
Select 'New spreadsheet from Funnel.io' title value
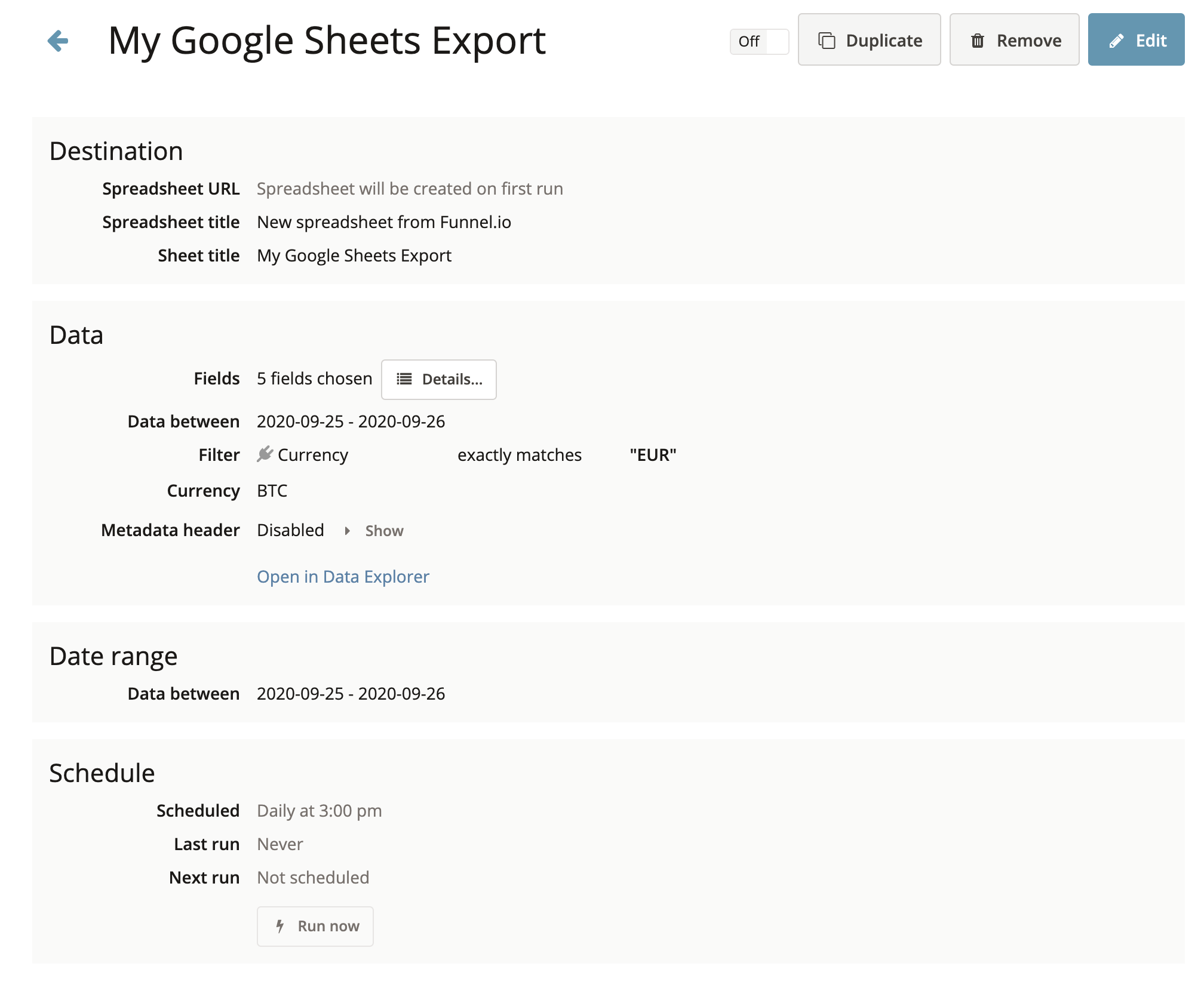tap(384, 222)
